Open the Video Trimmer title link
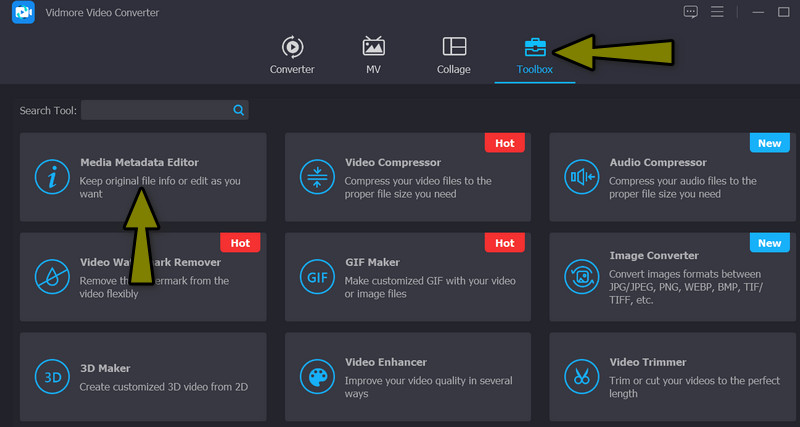 [645, 362]
